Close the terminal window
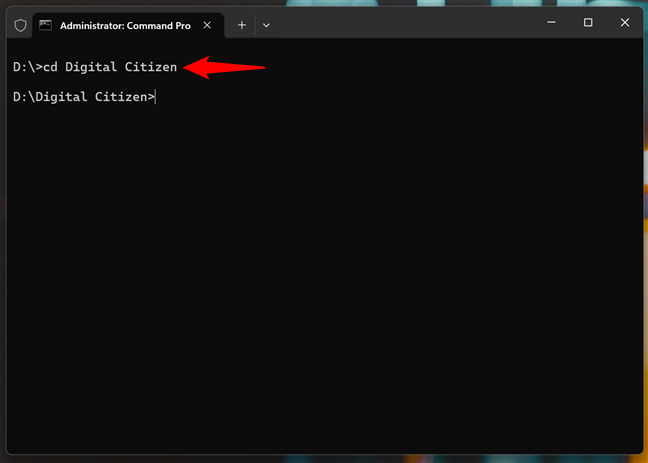Screen dimensions: 648x463 pyautogui.click(x=625, y=22)
